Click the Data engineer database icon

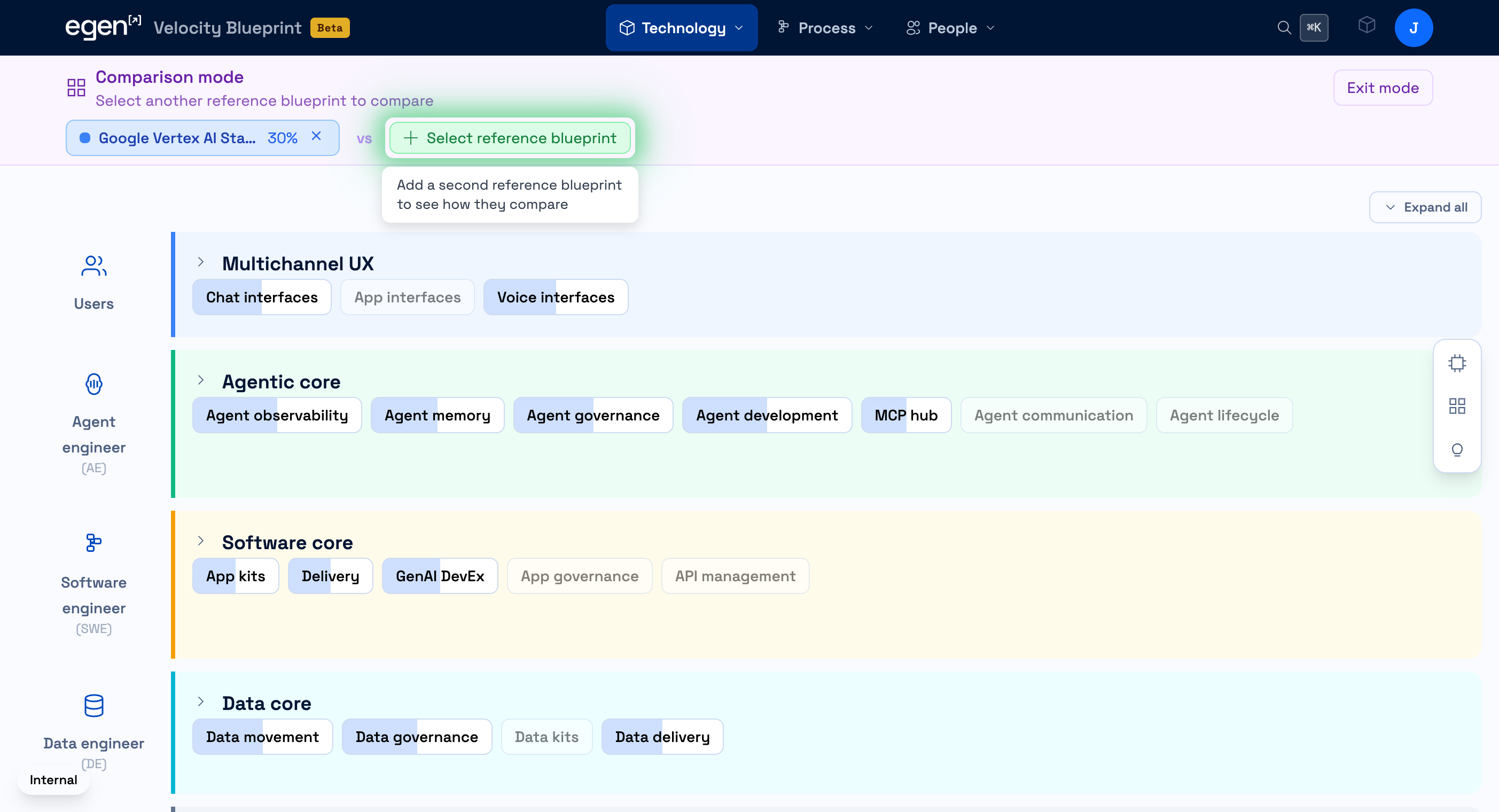click(x=93, y=706)
